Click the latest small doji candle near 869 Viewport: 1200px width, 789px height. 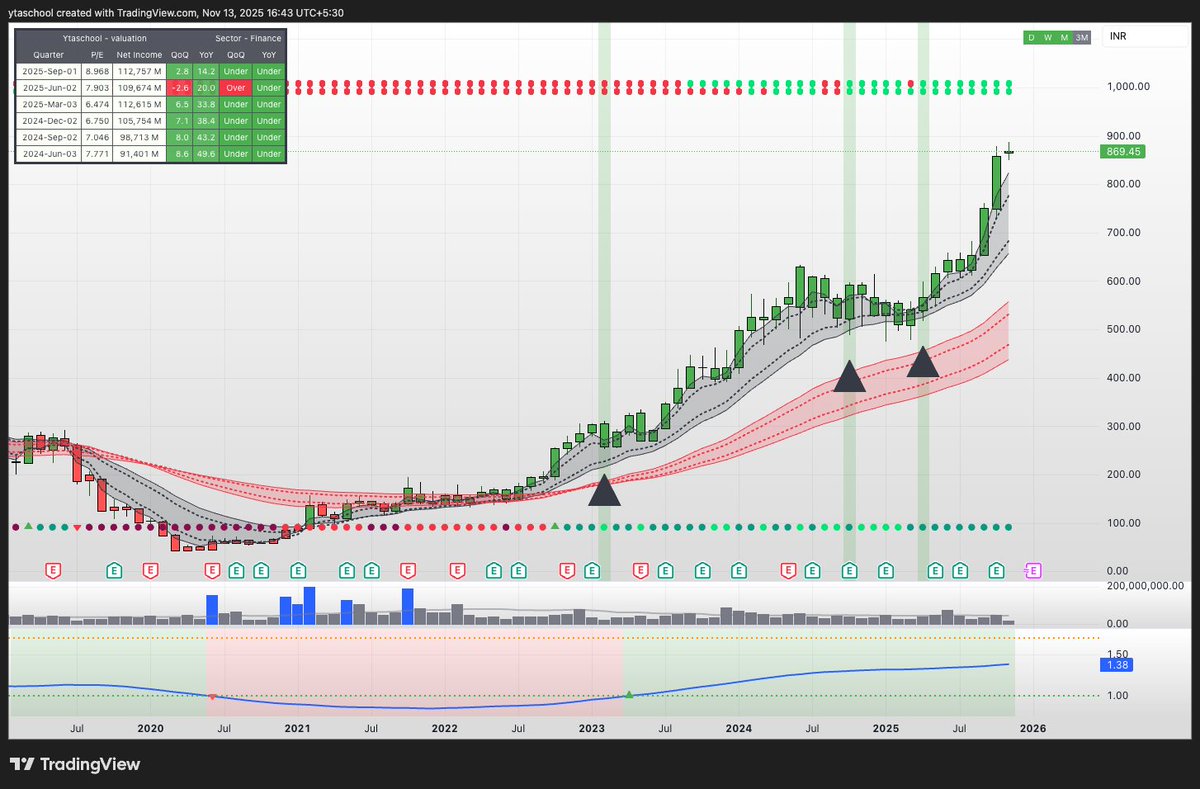(x=1009, y=152)
